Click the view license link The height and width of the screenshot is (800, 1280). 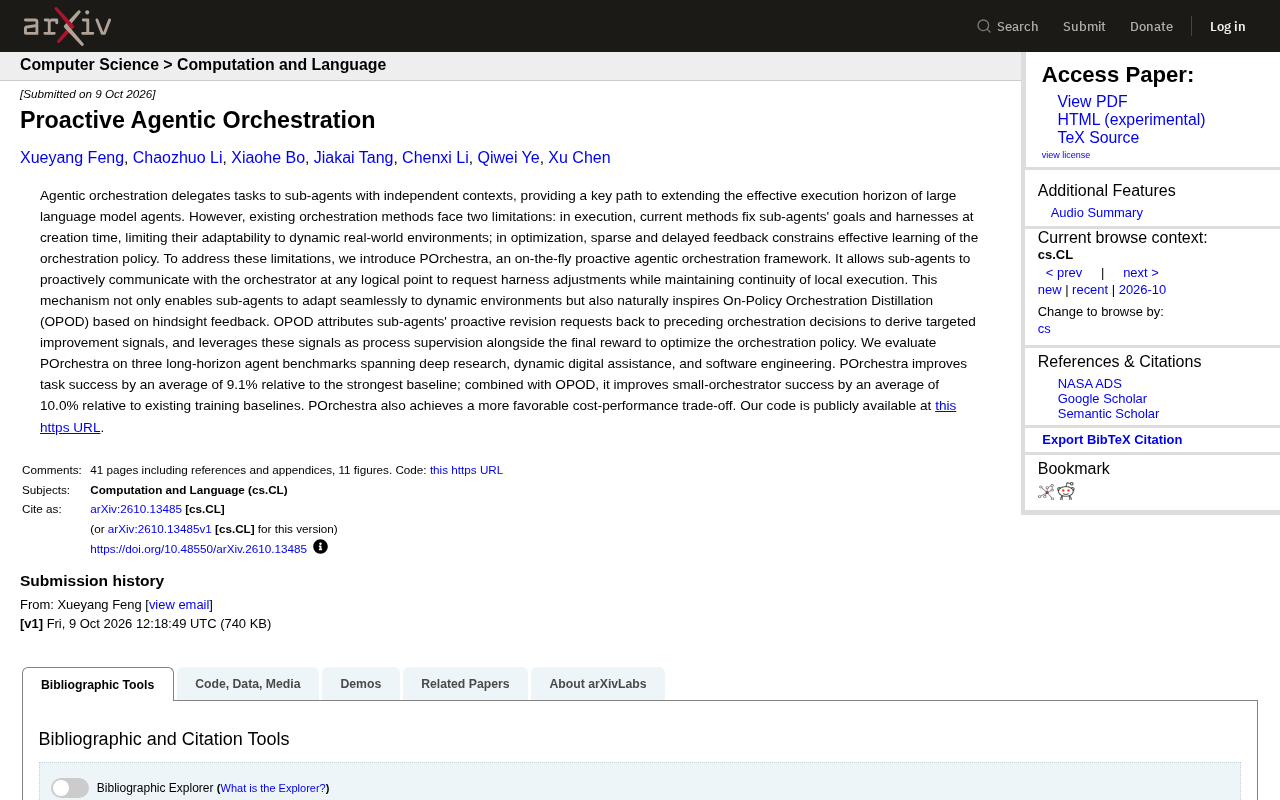tap(1066, 155)
